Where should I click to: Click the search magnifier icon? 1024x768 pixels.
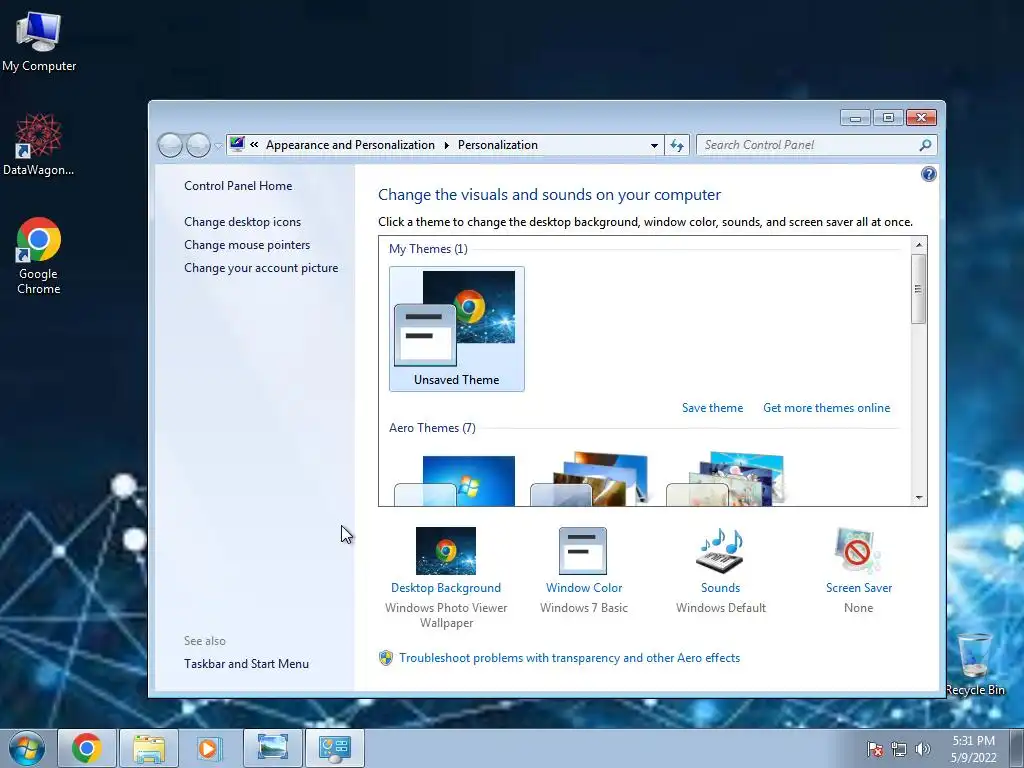tap(925, 145)
